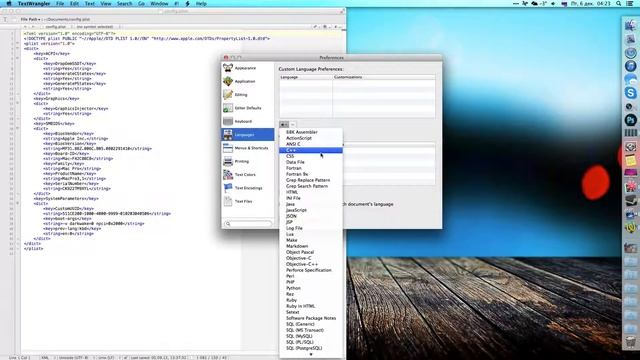Image resolution: width=640 pixels, height=360 pixels.
Task: Open the Go menu
Action: (141, 4)
